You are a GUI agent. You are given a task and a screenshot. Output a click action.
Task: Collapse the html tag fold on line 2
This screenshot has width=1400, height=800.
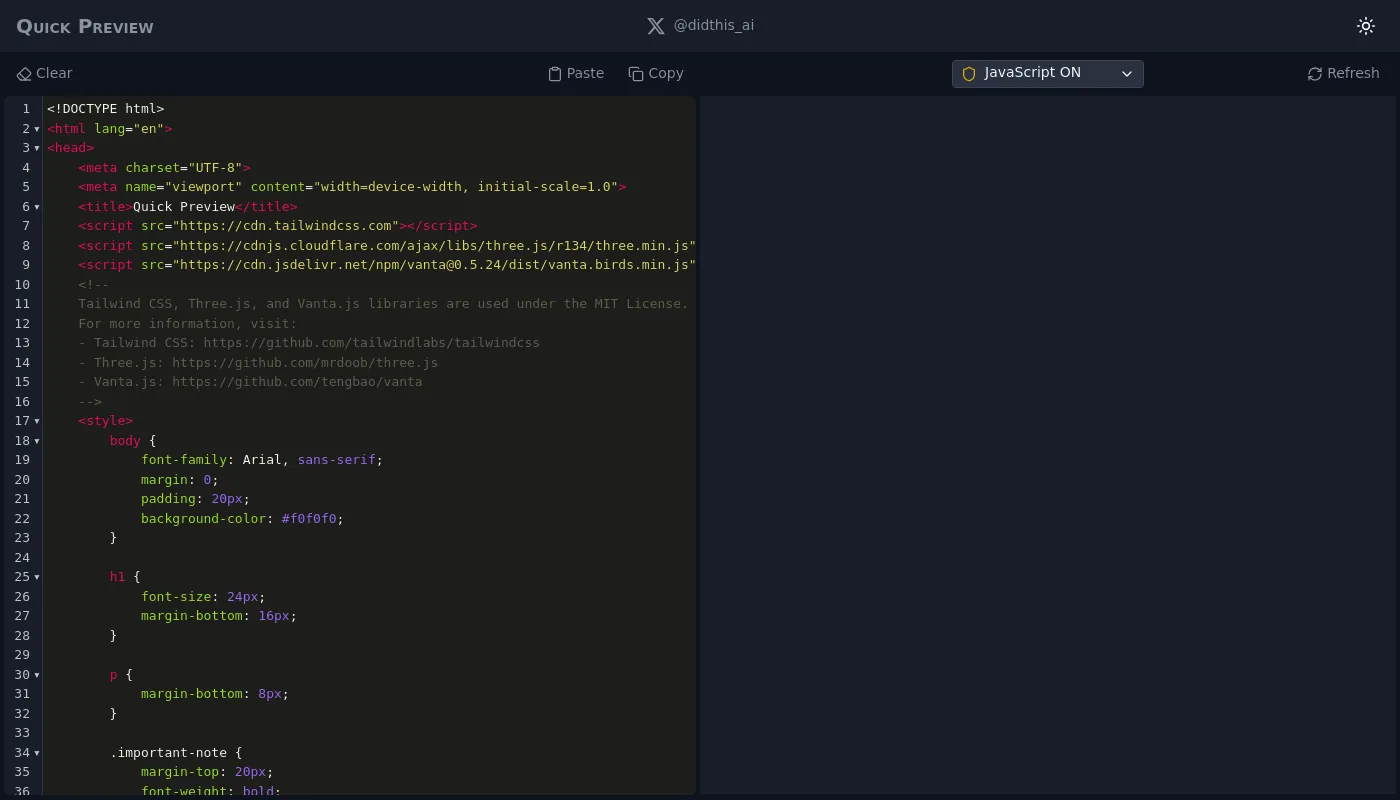tap(37, 129)
